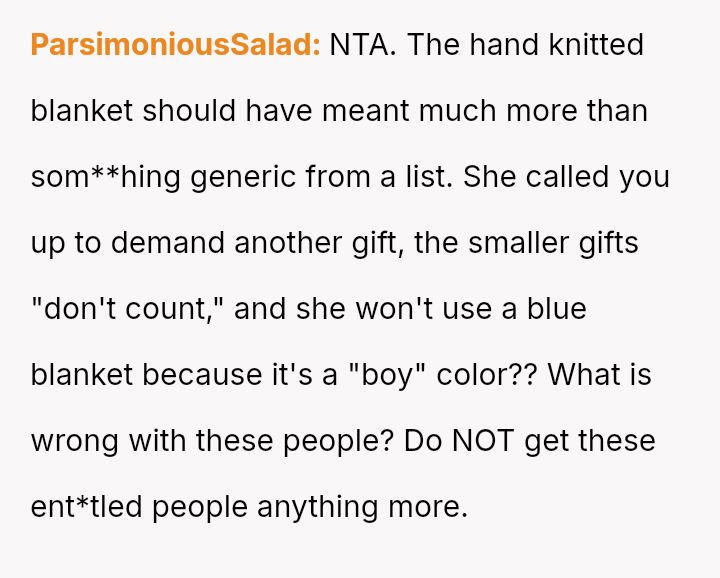Open the ParsimoniousSalad username profile link
Screen dimensions: 720x578
pyautogui.click(x=175, y=45)
